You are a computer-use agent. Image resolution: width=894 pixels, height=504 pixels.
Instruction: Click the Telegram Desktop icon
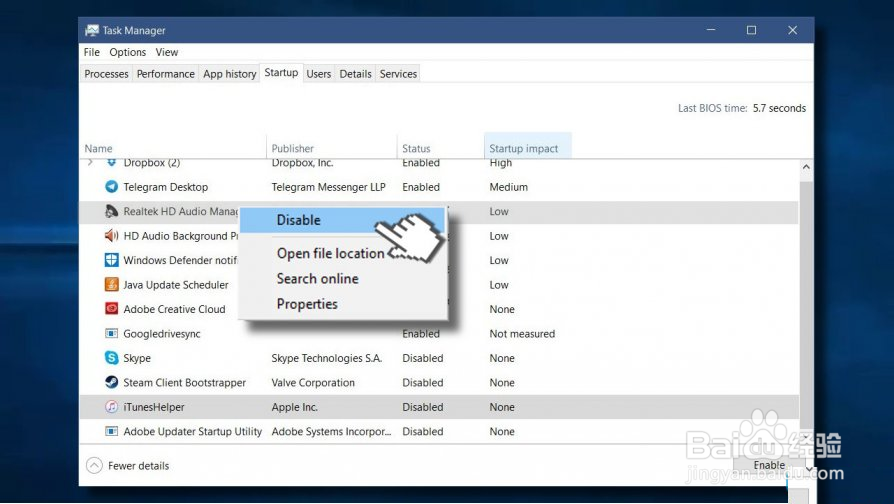[x=111, y=186]
